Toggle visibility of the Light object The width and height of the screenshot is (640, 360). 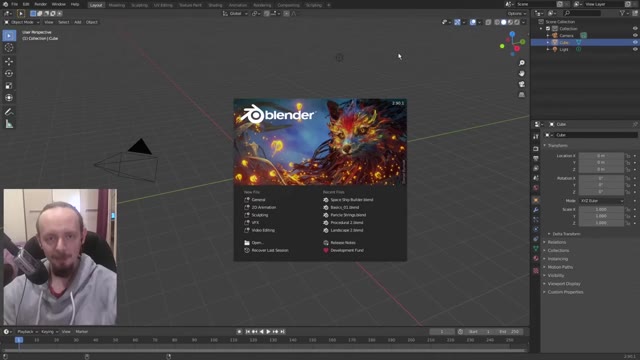pos(635,49)
